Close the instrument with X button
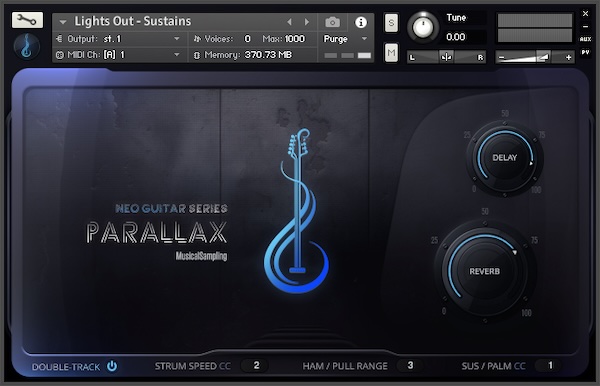The width and height of the screenshot is (600, 386). point(585,13)
